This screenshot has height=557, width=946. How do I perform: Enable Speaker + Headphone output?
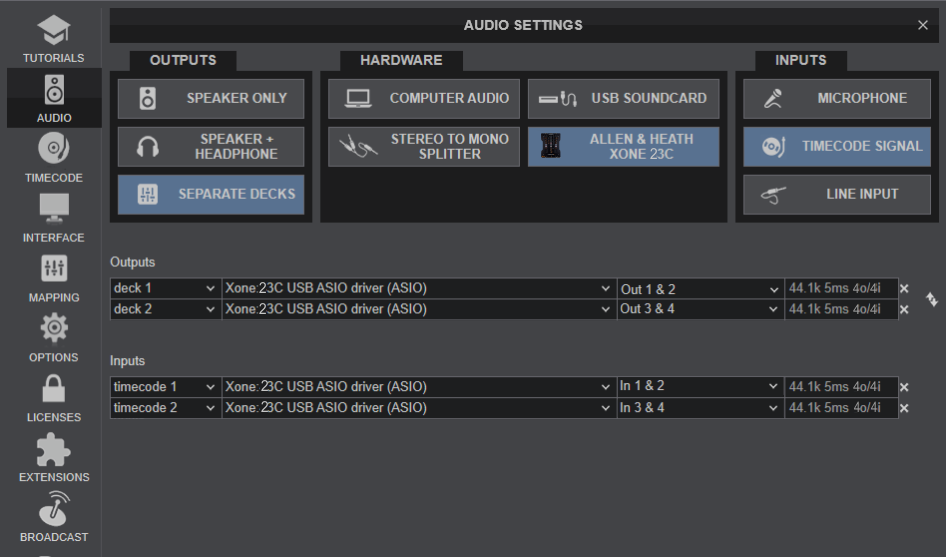point(211,146)
